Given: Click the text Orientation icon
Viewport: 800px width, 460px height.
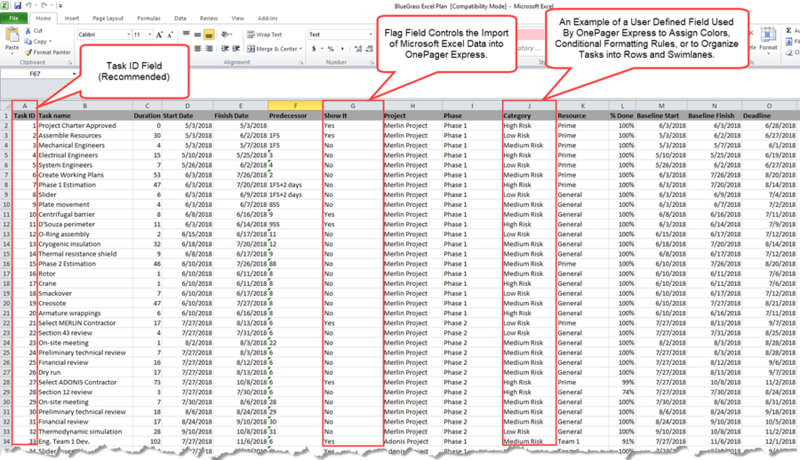Looking at the screenshot, I should (x=225, y=34).
